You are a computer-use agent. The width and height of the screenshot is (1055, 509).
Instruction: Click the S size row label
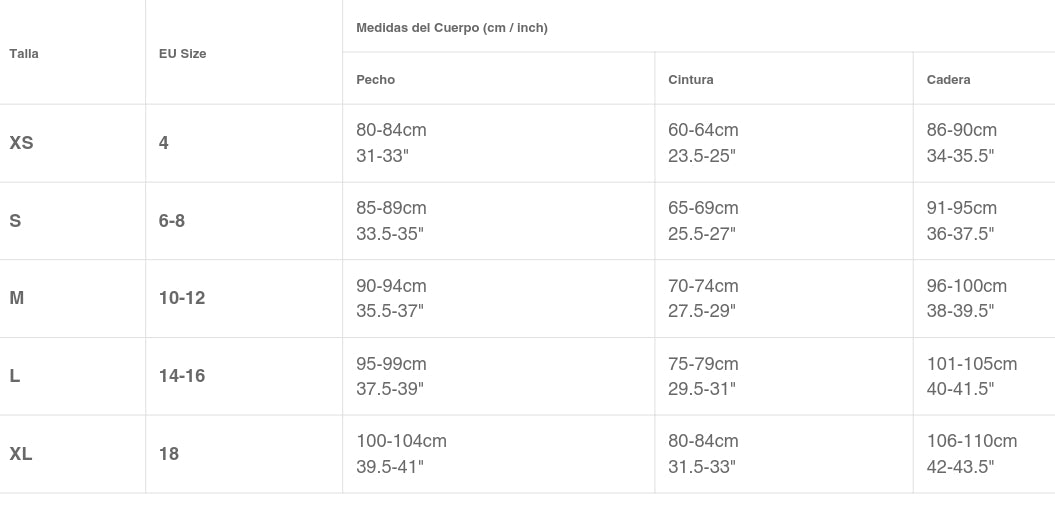click(15, 221)
